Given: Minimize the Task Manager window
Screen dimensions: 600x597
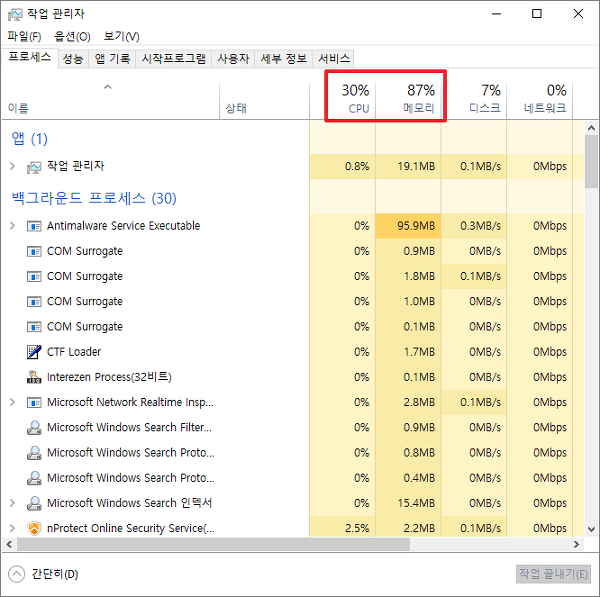Looking at the screenshot, I should 496,14.
